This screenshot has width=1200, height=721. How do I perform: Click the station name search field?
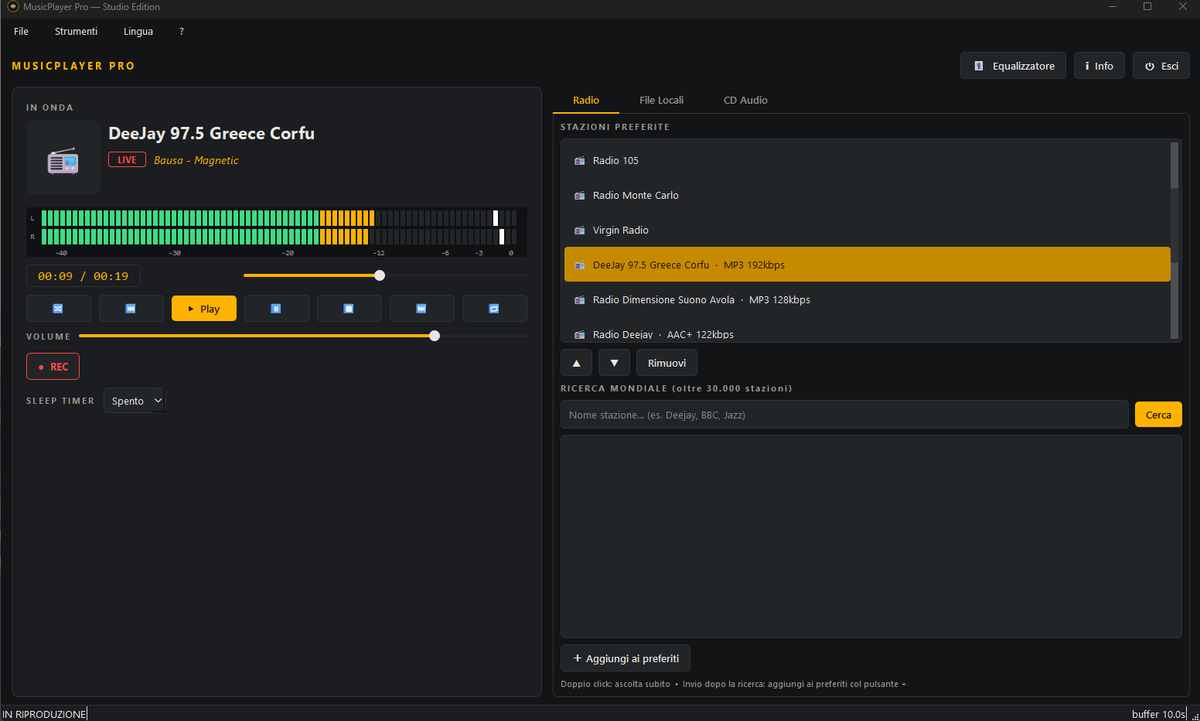pyautogui.click(x=845, y=415)
